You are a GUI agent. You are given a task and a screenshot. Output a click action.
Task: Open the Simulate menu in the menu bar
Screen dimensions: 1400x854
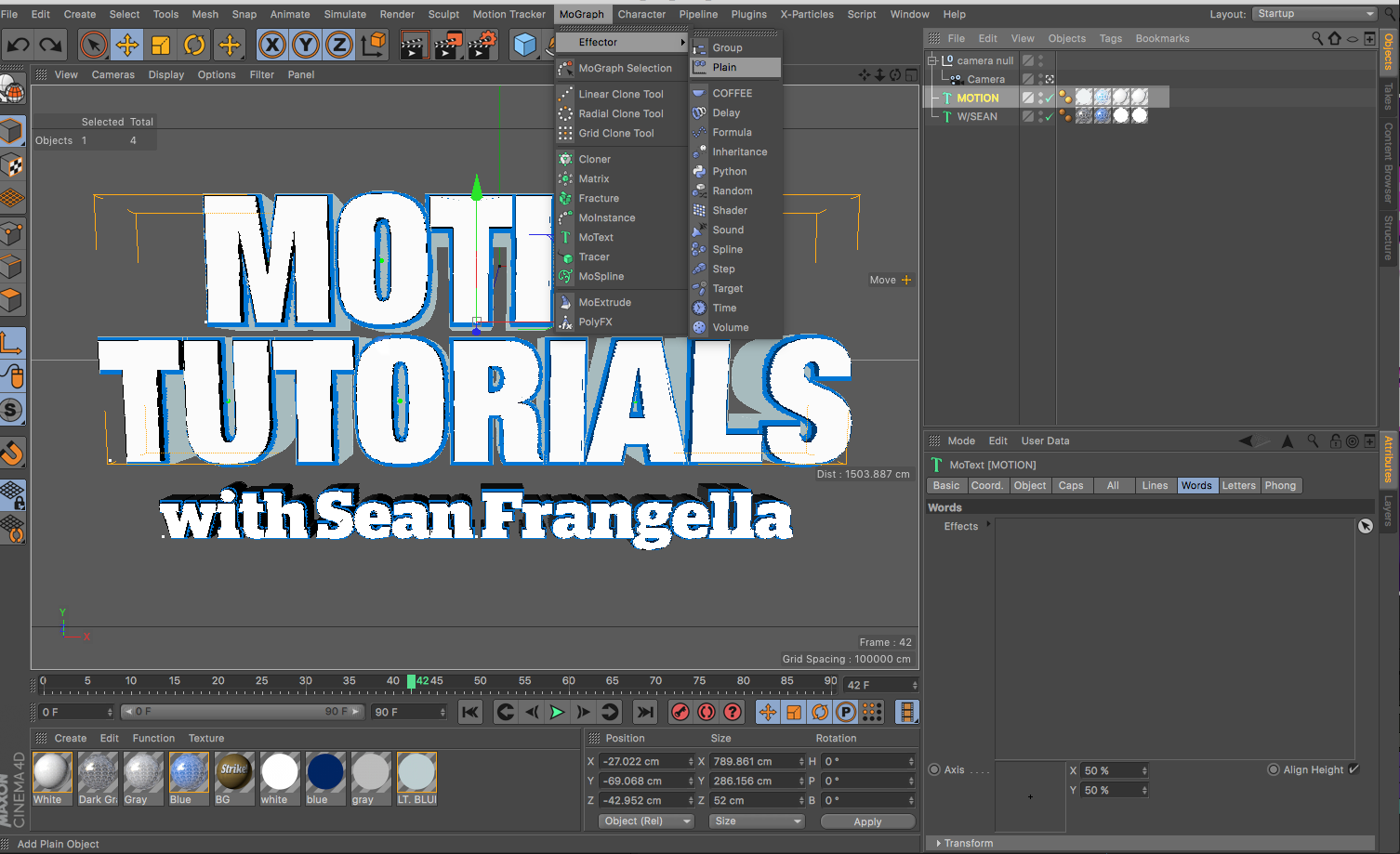point(345,14)
